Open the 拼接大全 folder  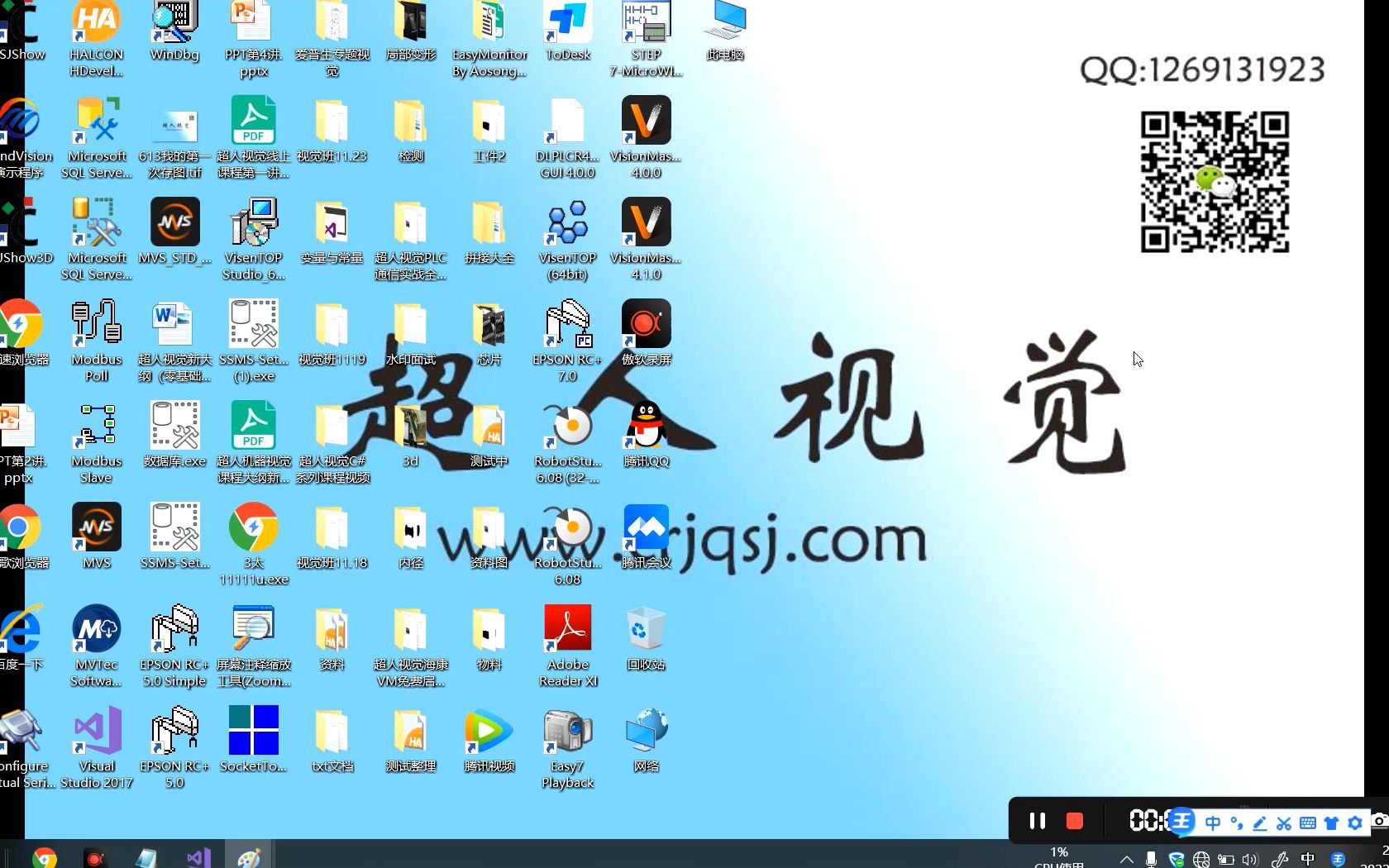tap(489, 231)
